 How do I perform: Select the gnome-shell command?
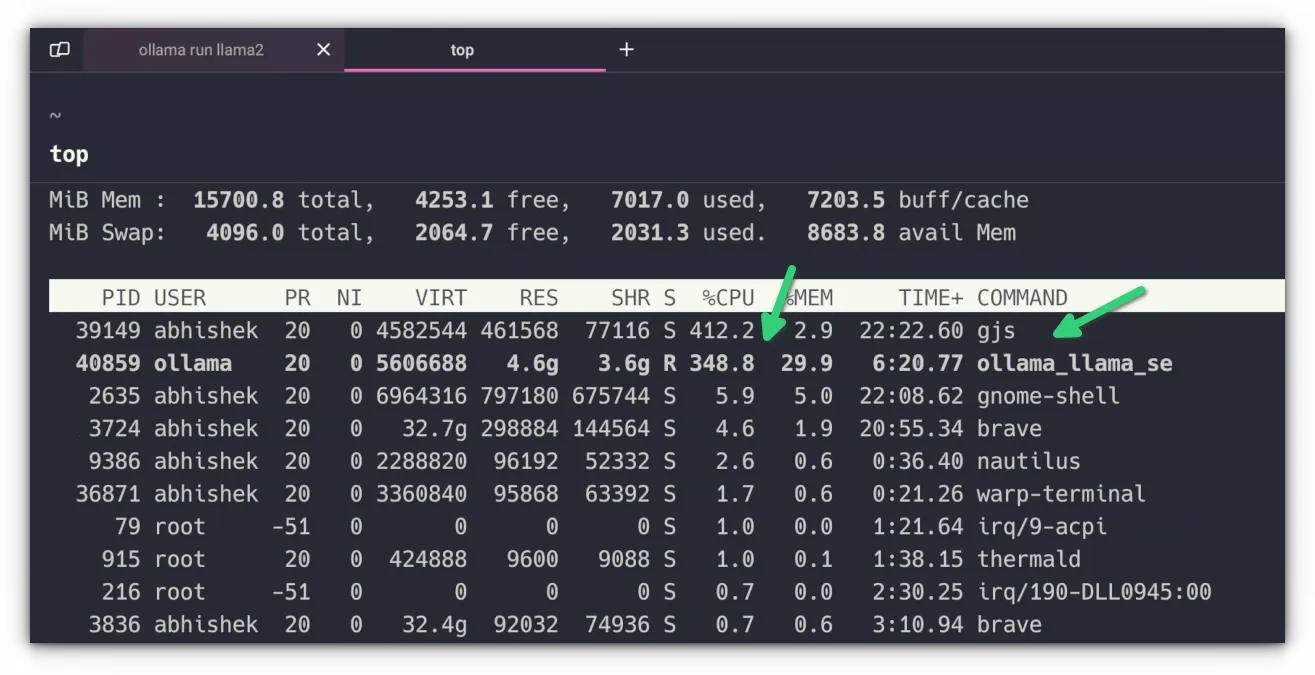click(x=1048, y=396)
